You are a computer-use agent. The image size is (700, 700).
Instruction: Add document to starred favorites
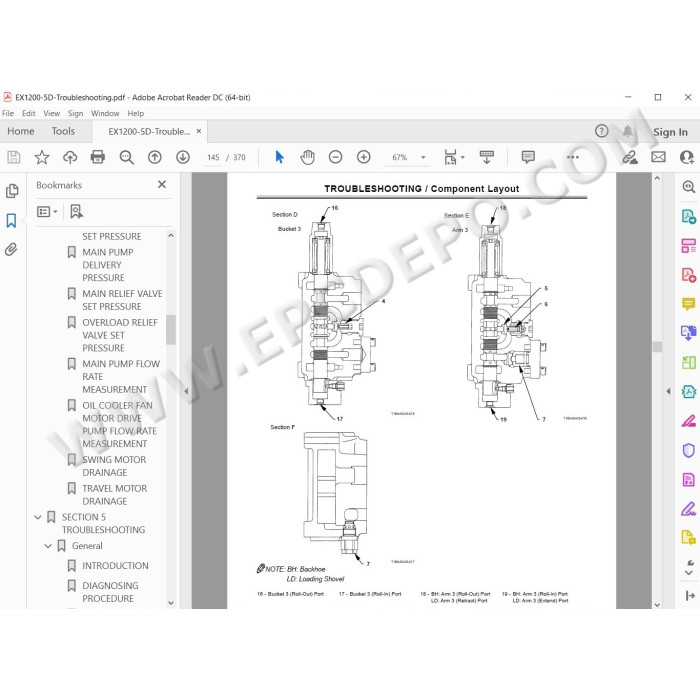[x=42, y=157]
